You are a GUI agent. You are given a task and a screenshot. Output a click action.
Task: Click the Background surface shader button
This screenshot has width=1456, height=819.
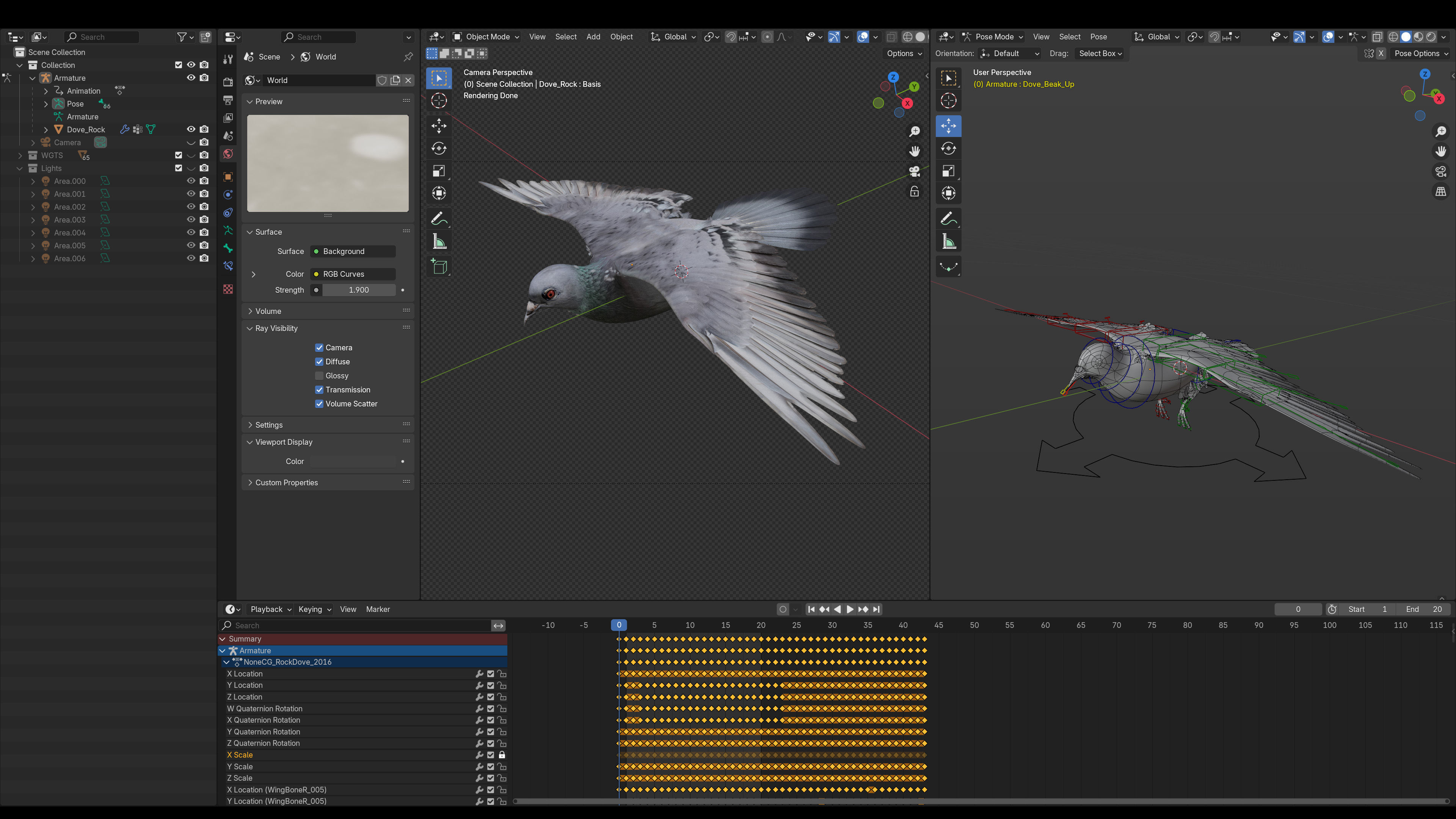(353, 251)
